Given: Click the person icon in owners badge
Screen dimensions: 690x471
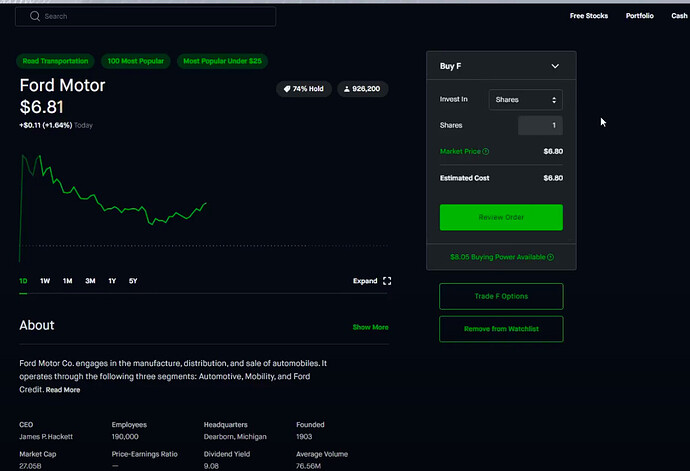Looking at the screenshot, I should pos(347,89).
